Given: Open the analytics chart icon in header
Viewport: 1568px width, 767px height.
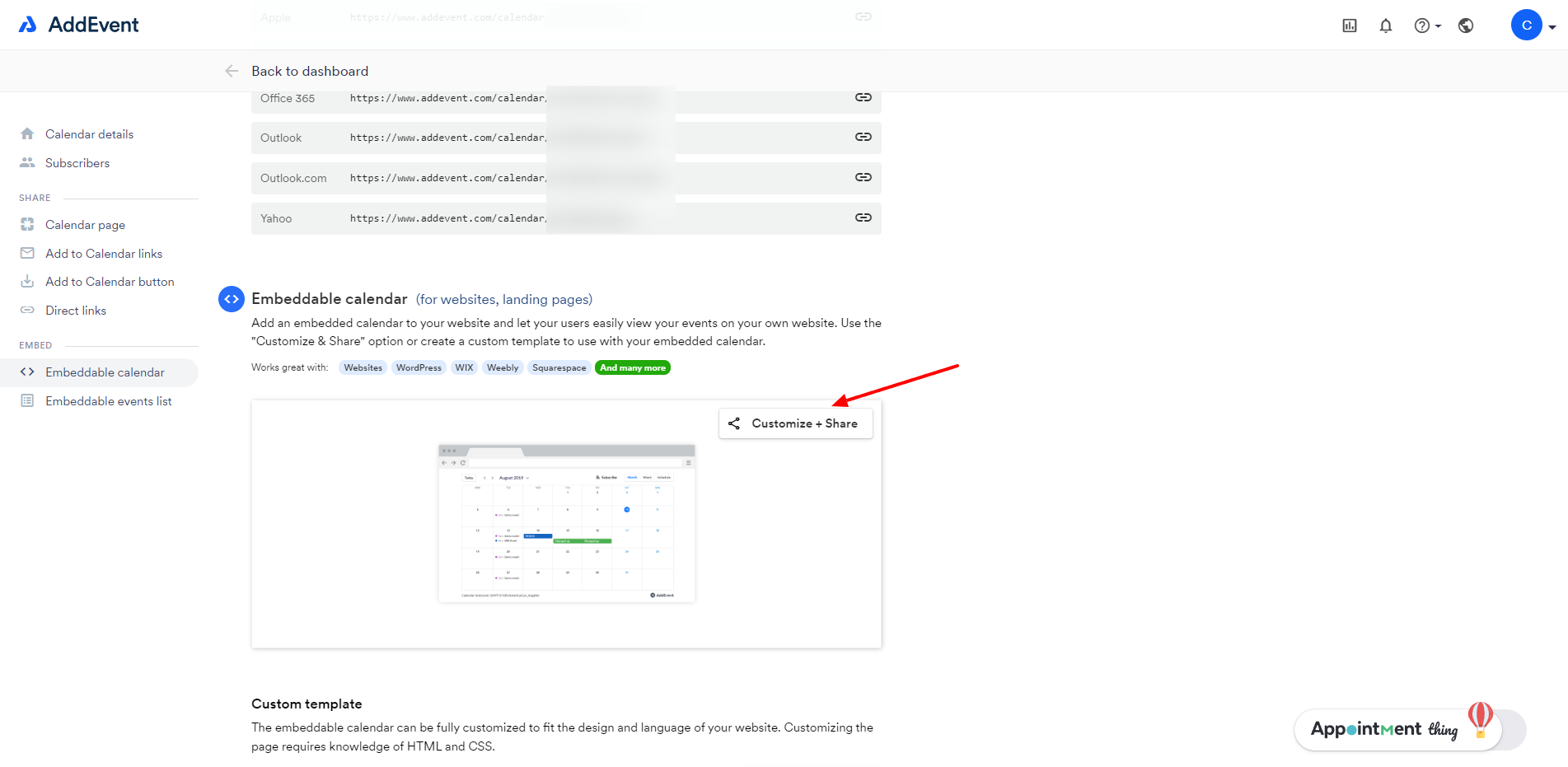Looking at the screenshot, I should pyautogui.click(x=1349, y=26).
